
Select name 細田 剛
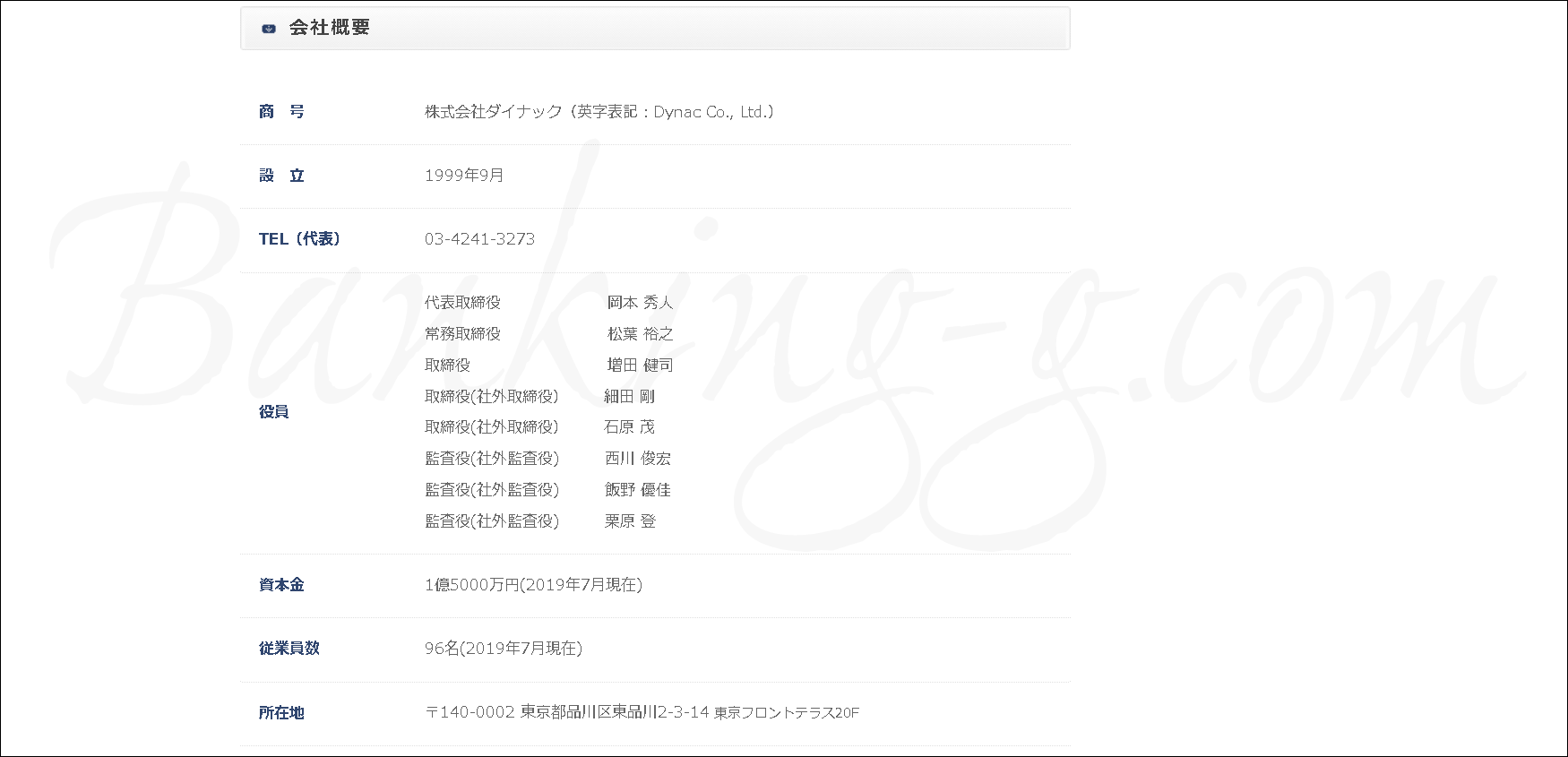(x=629, y=397)
